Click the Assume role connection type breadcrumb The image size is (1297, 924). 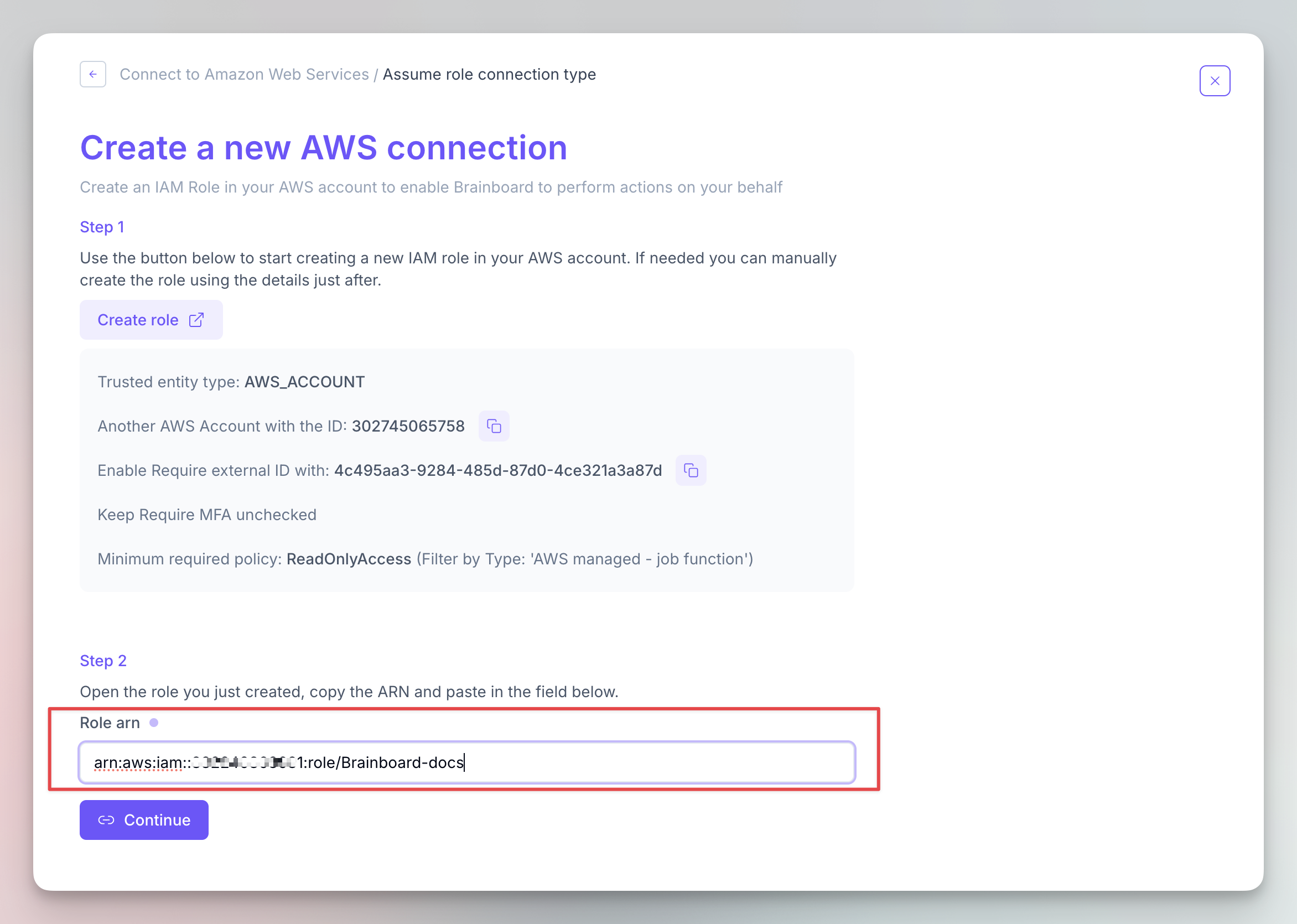tap(489, 75)
